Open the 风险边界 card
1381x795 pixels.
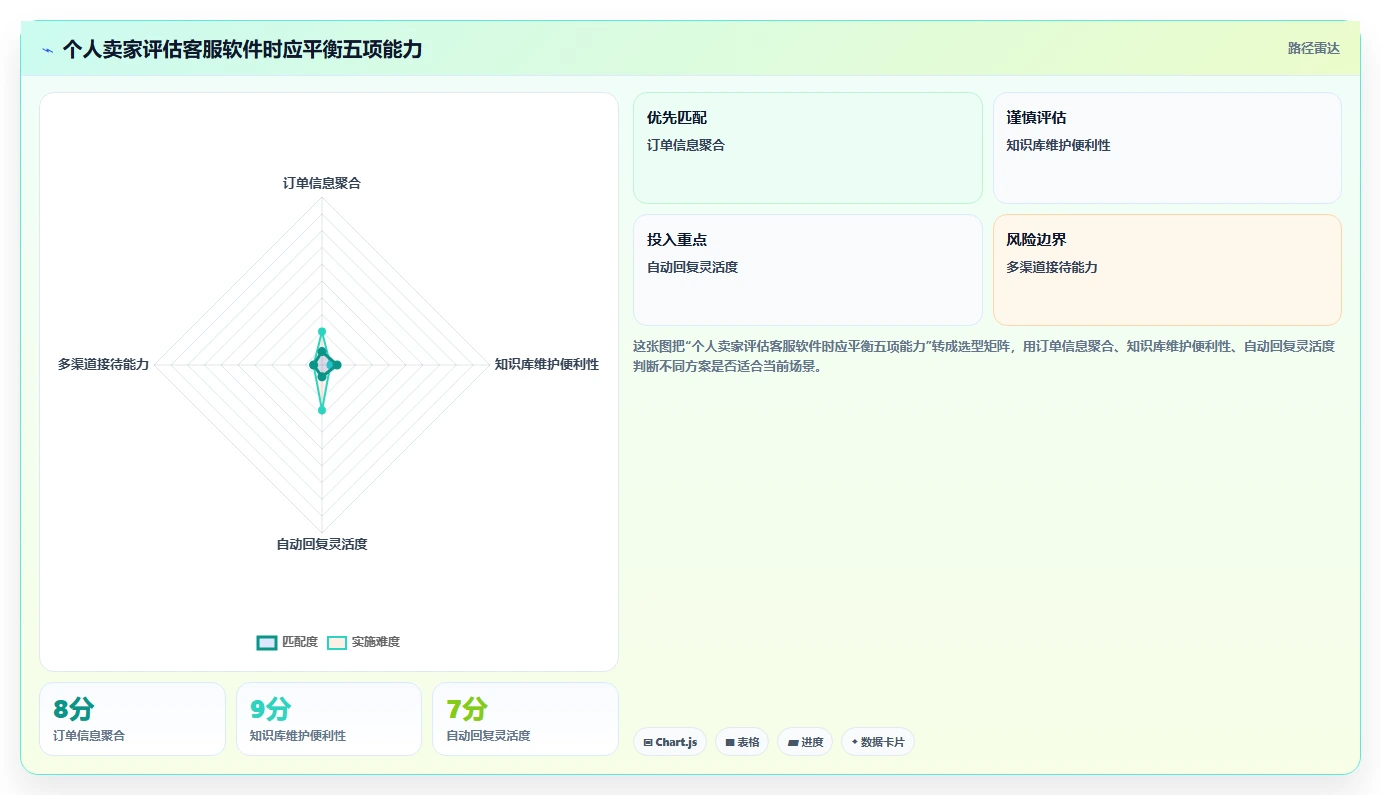click(x=1167, y=270)
